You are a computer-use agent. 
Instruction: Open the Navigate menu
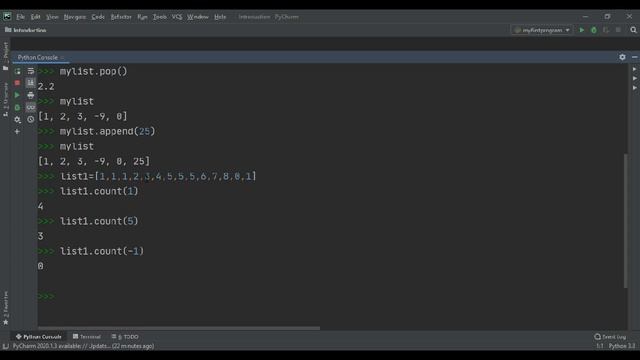(75, 17)
